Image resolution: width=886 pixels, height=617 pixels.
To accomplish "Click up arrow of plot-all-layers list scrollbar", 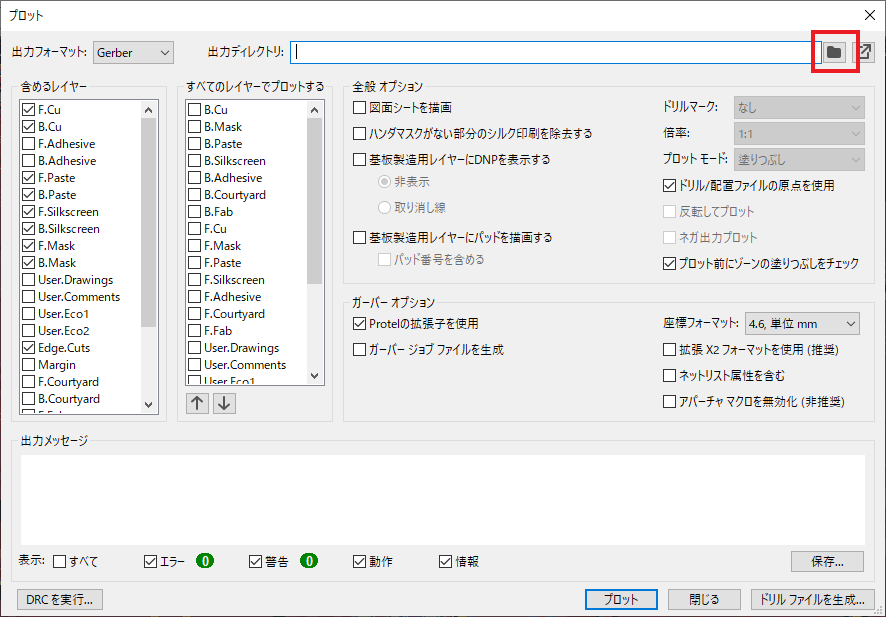I will click(x=315, y=110).
